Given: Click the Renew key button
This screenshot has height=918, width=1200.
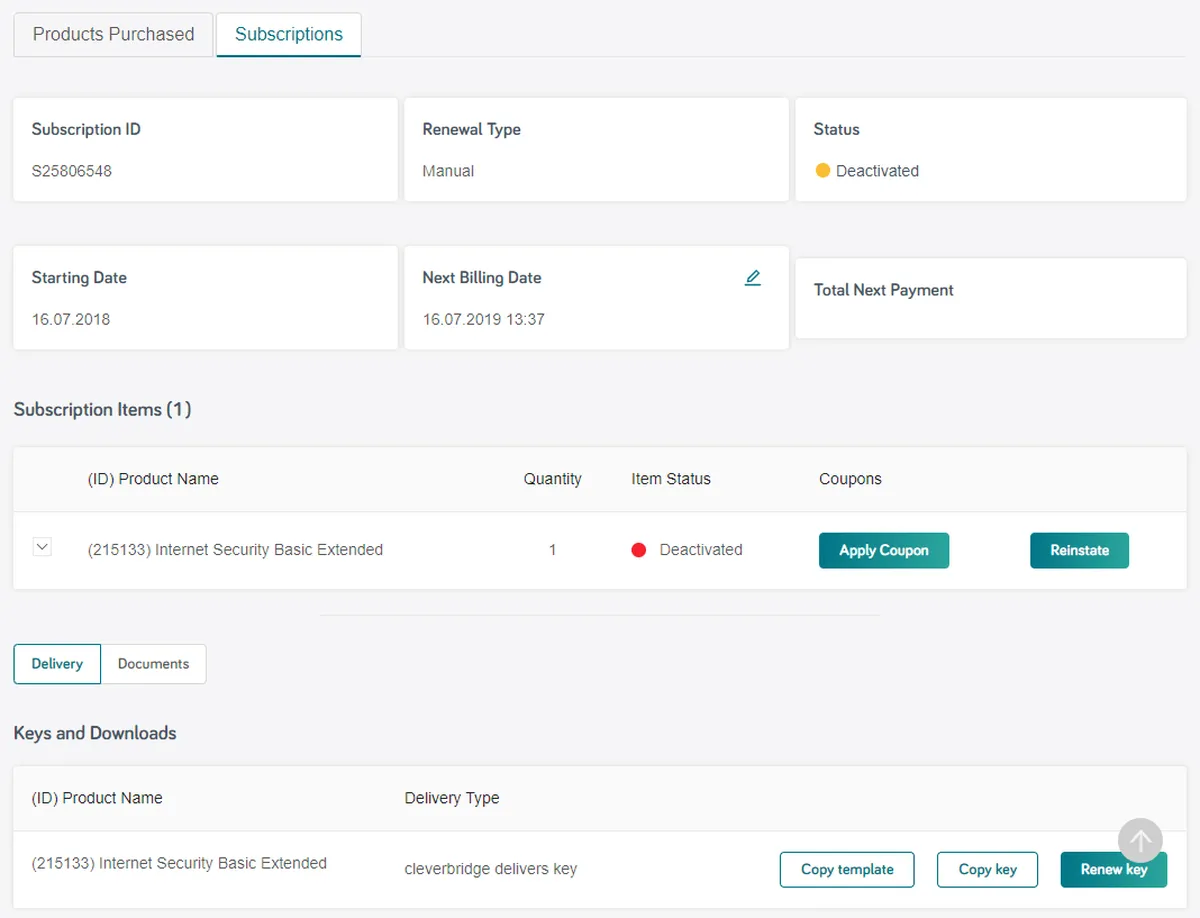Looking at the screenshot, I should (x=1113, y=870).
